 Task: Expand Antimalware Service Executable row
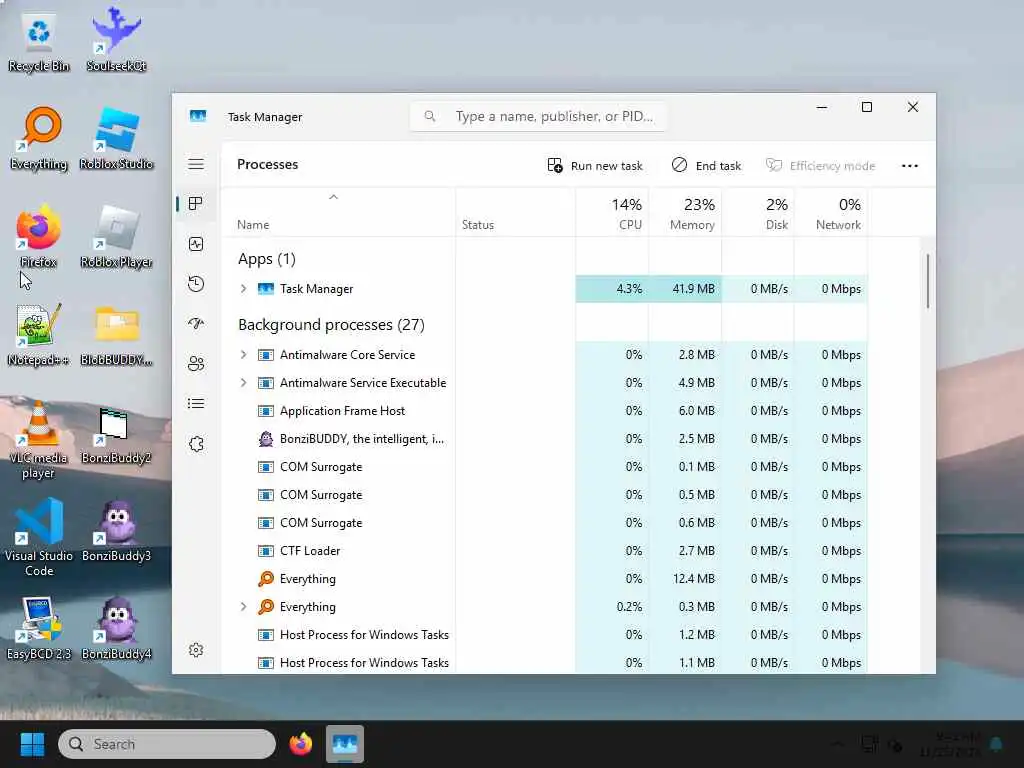tap(243, 383)
